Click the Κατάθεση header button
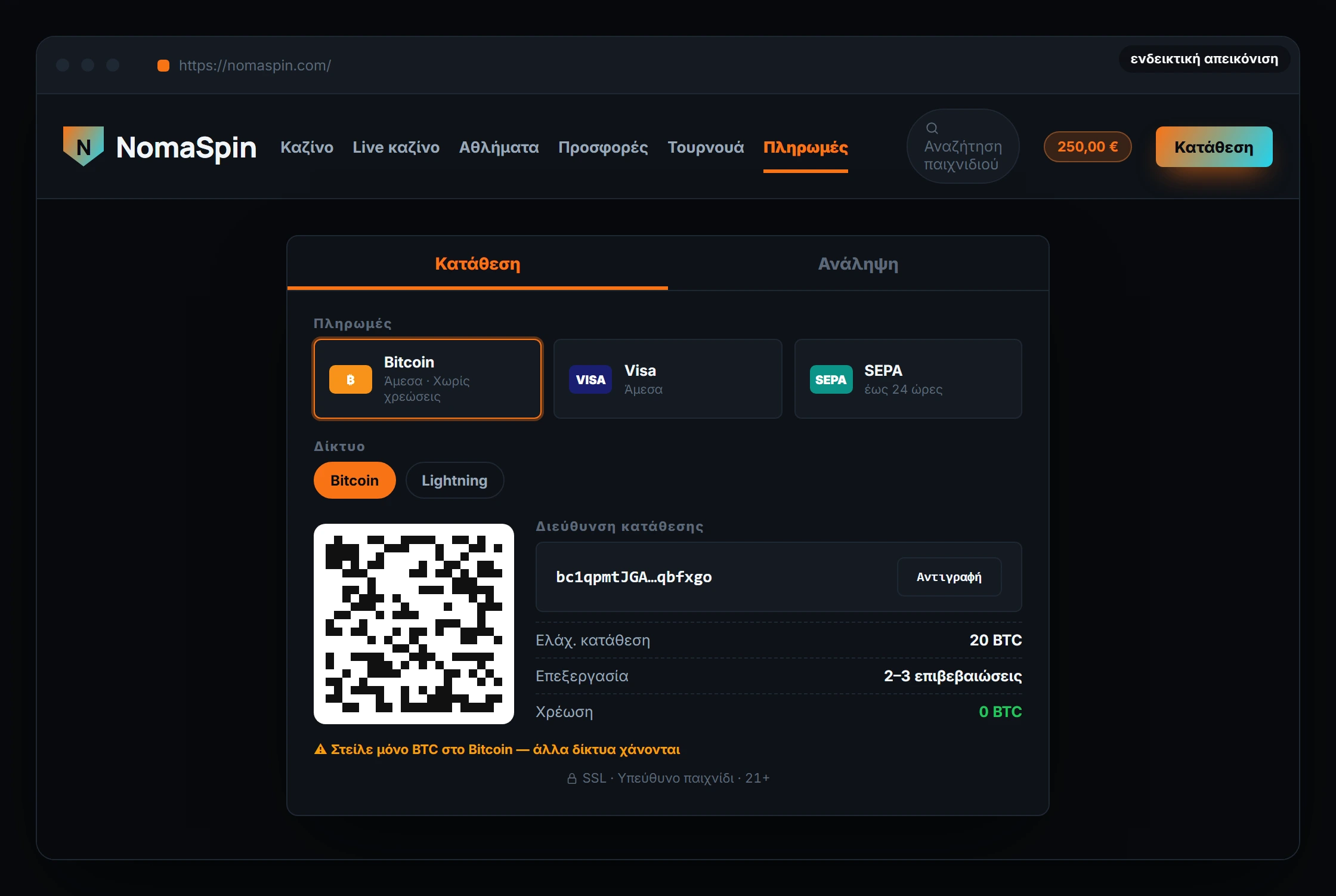Image resolution: width=1336 pixels, height=896 pixels. point(1214,147)
